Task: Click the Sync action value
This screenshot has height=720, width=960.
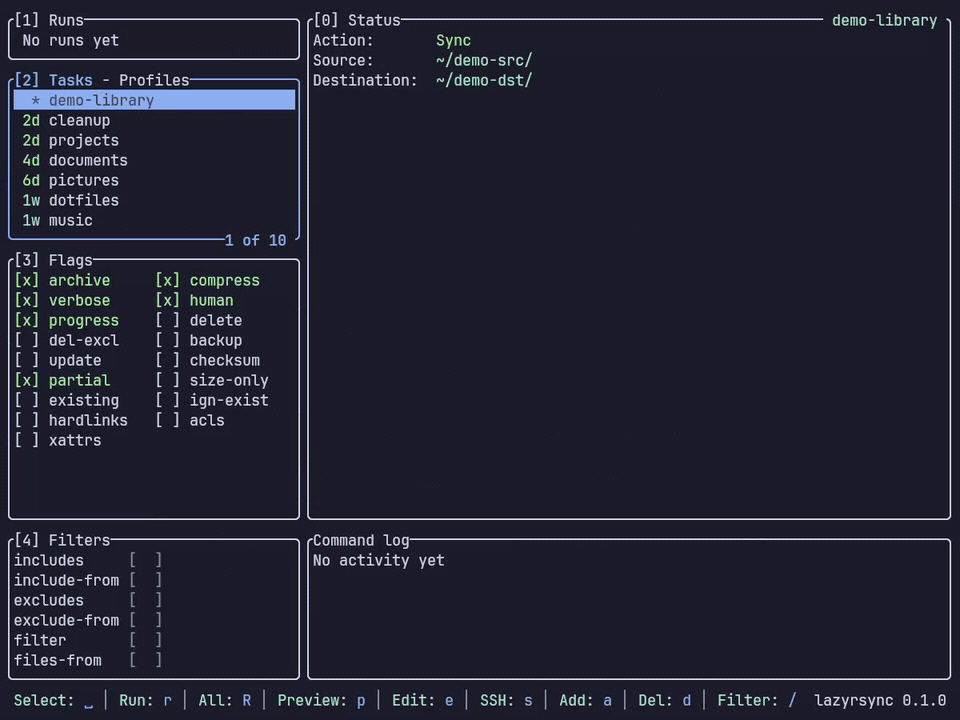Action: (x=454, y=40)
